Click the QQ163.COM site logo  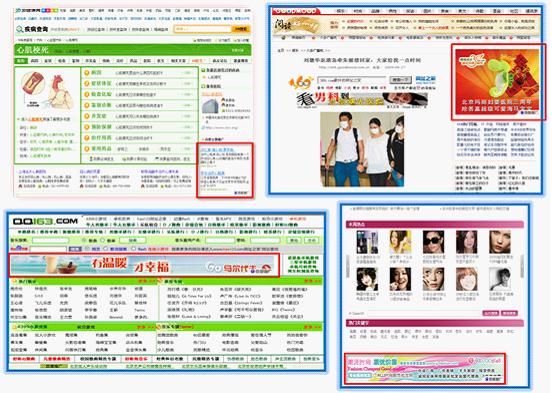[x=45, y=222]
